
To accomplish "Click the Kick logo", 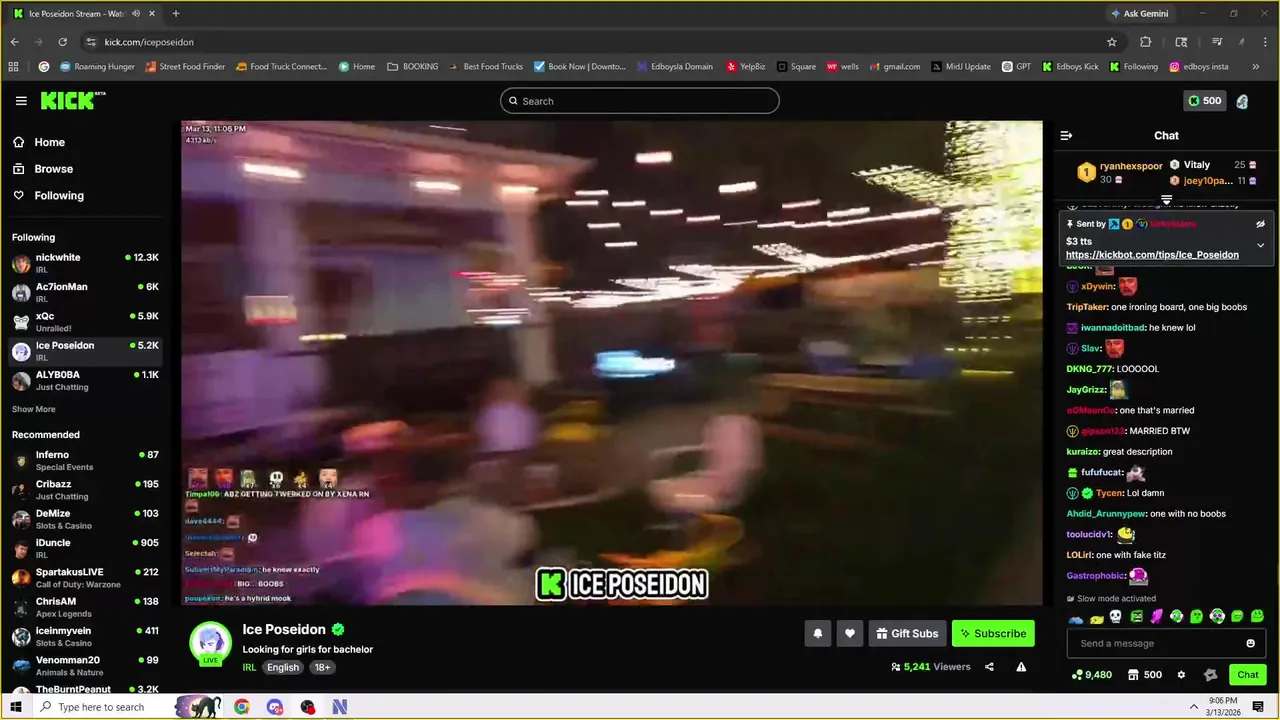I will pos(72,100).
